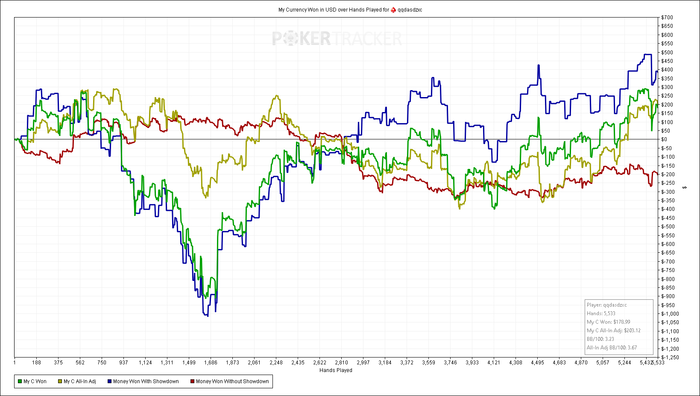Click the $-500 y-axis label
Screen dimensions: 700x396
[668, 227]
